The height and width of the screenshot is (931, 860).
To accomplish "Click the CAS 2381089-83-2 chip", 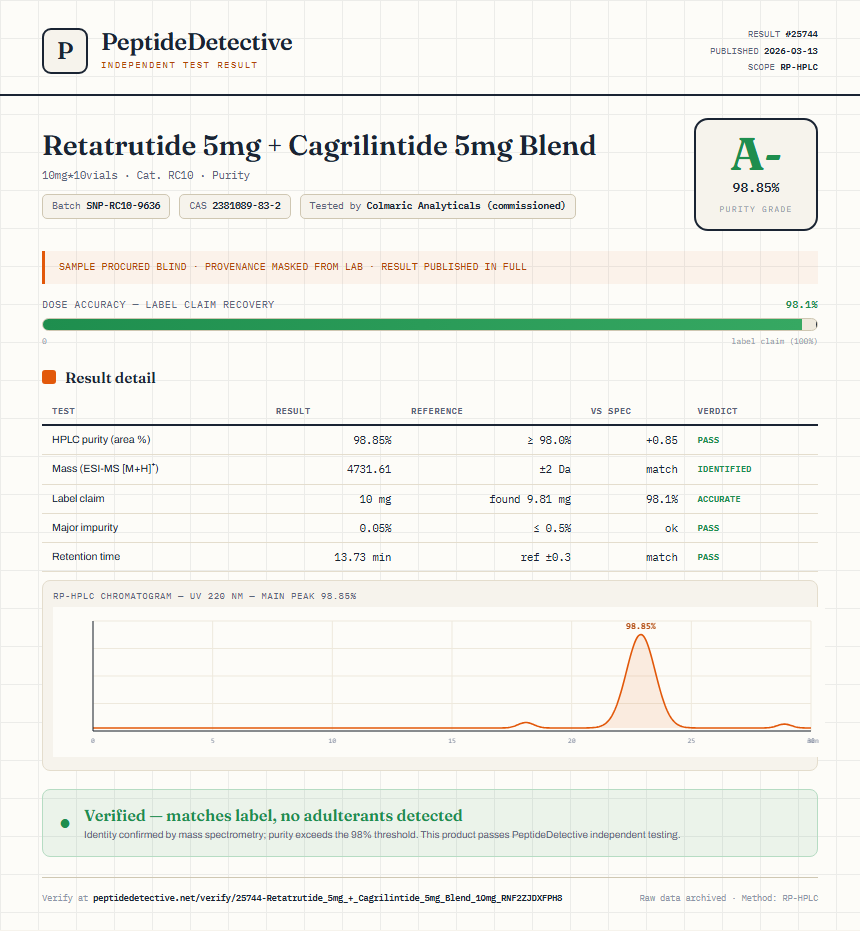I will 235,206.
